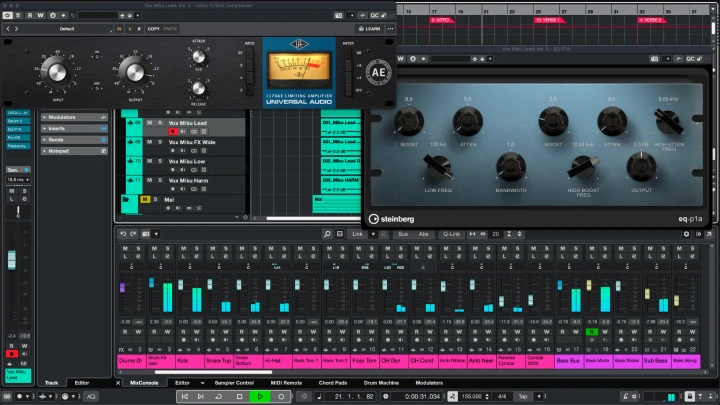Toggle Read automation in compressor window
Viewport: 720px width, 405px height.
tap(30, 15)
